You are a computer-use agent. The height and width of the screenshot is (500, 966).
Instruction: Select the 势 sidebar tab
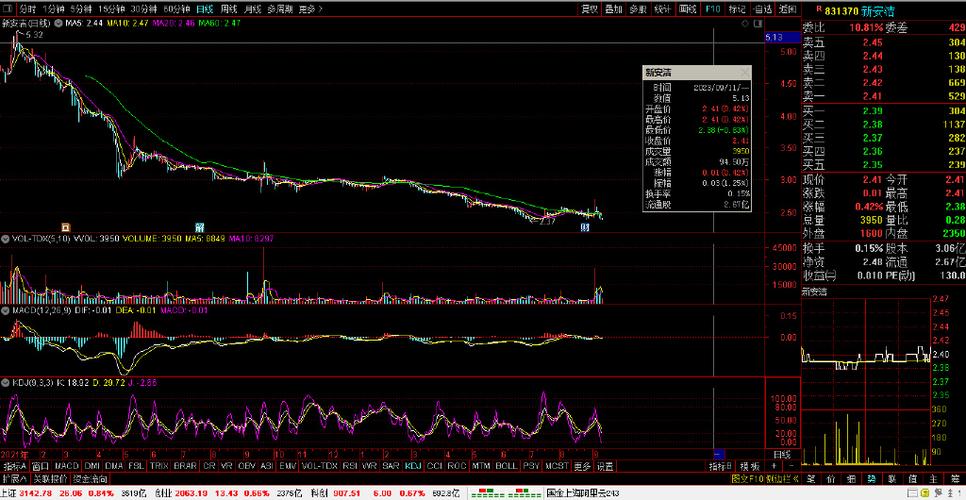click(x=872, y=478)
